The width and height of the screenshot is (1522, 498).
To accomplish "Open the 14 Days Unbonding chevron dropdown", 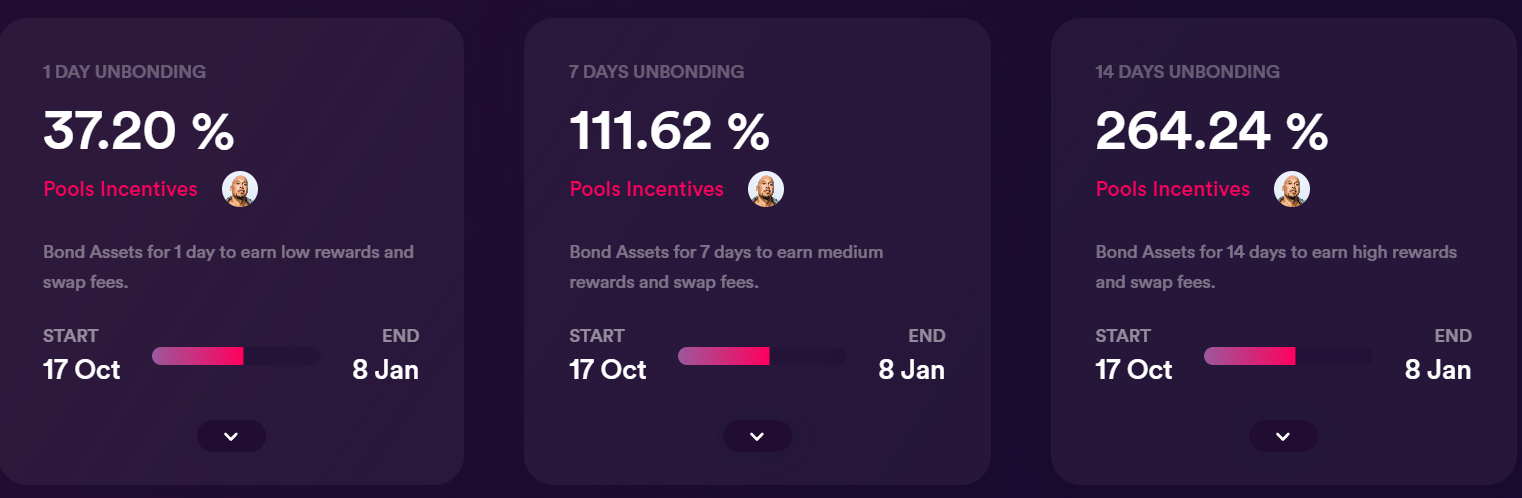I will [x=1283, y=436].
